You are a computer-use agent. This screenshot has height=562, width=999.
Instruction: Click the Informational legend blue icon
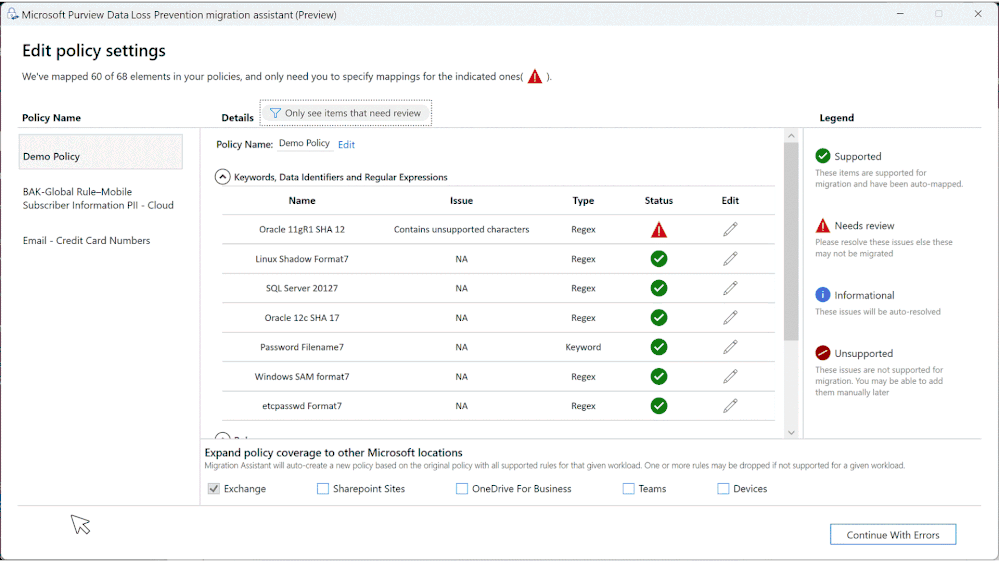tap(823, 294)
